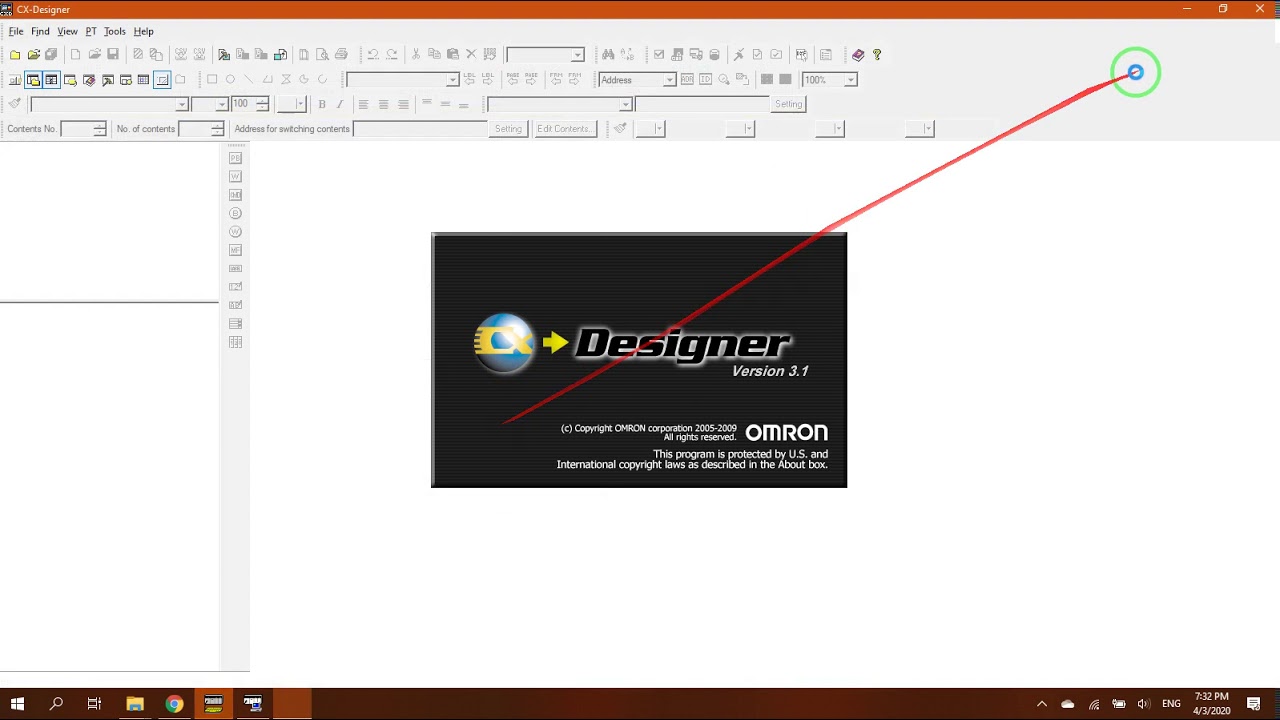The width and height of the screenshot is (1280, 720).
Task: Toggle Italic text formatting
Action: 340,104
